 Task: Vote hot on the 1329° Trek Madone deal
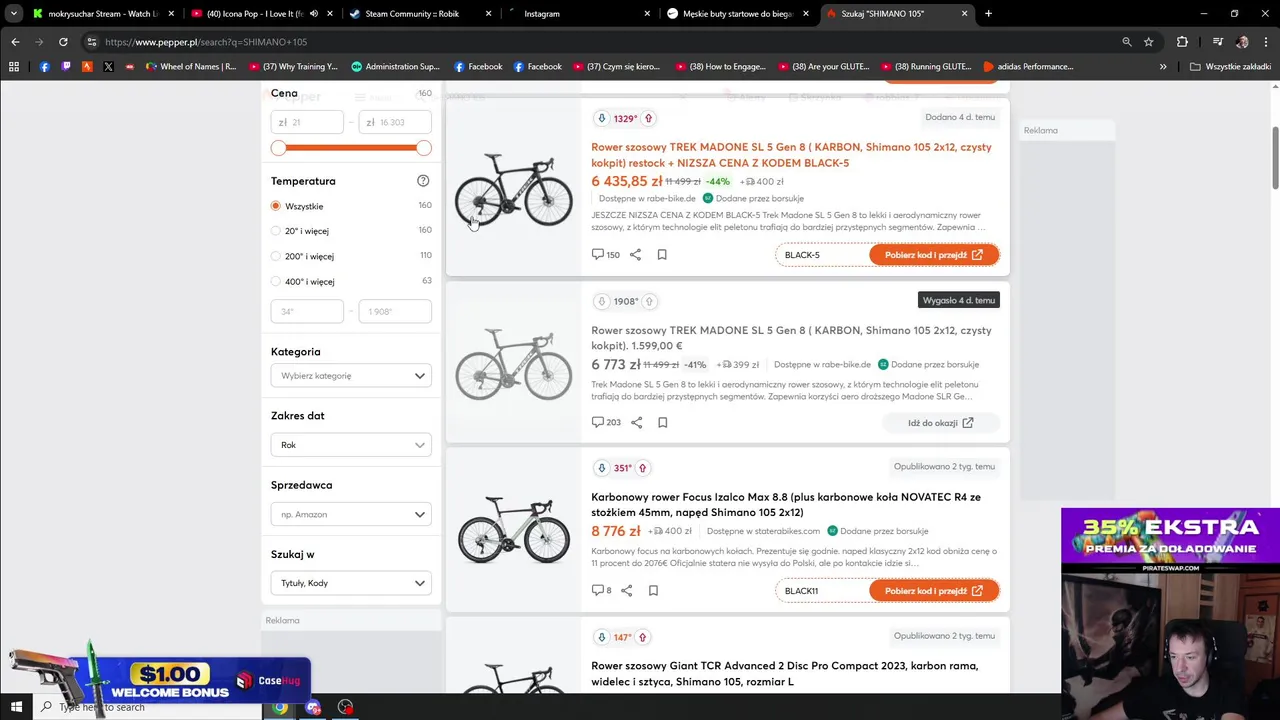click(648, 118)
